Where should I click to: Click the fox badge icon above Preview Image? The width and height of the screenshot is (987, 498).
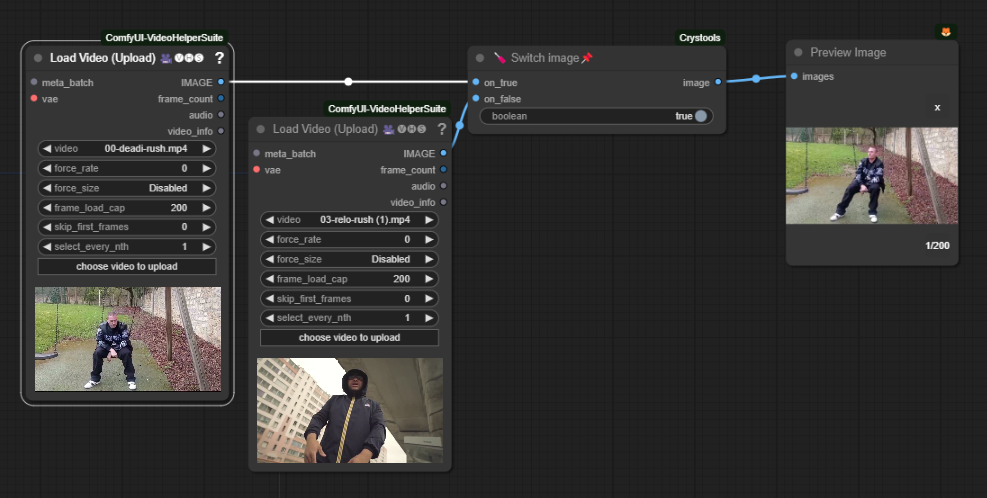tap(945, 31)
